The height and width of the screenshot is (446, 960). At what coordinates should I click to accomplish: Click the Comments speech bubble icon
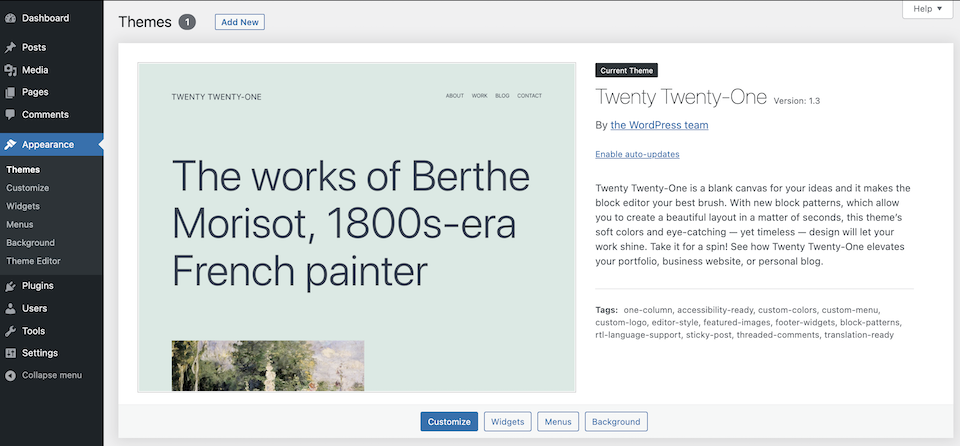point(10,115)
